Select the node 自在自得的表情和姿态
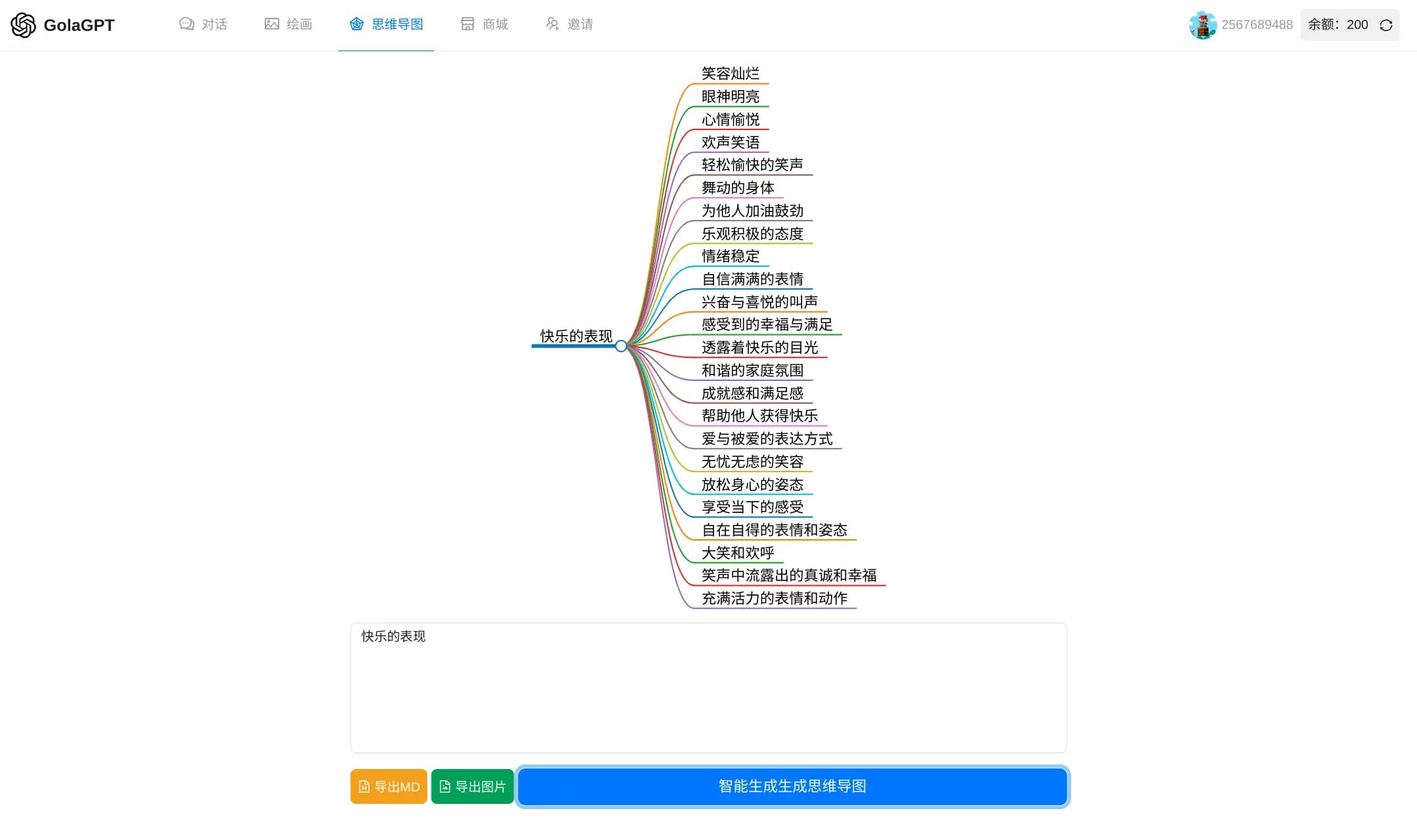The image size is (1417, 840). [x=775, y=530]
